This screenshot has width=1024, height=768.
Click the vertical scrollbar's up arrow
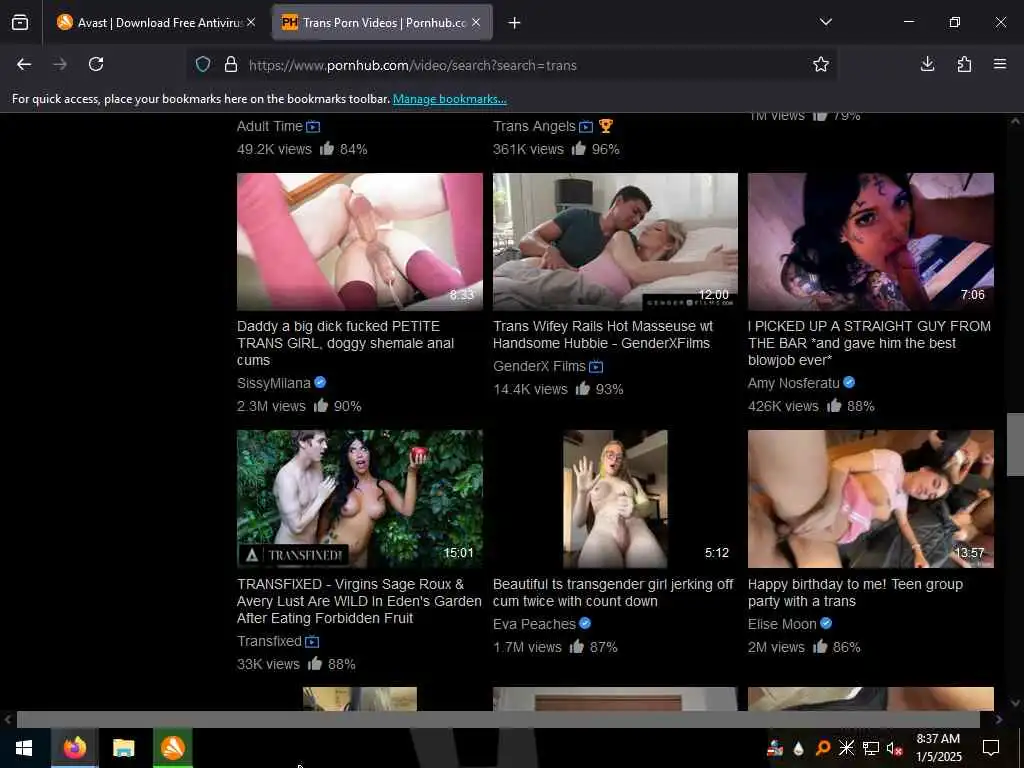click(1015, 121)
